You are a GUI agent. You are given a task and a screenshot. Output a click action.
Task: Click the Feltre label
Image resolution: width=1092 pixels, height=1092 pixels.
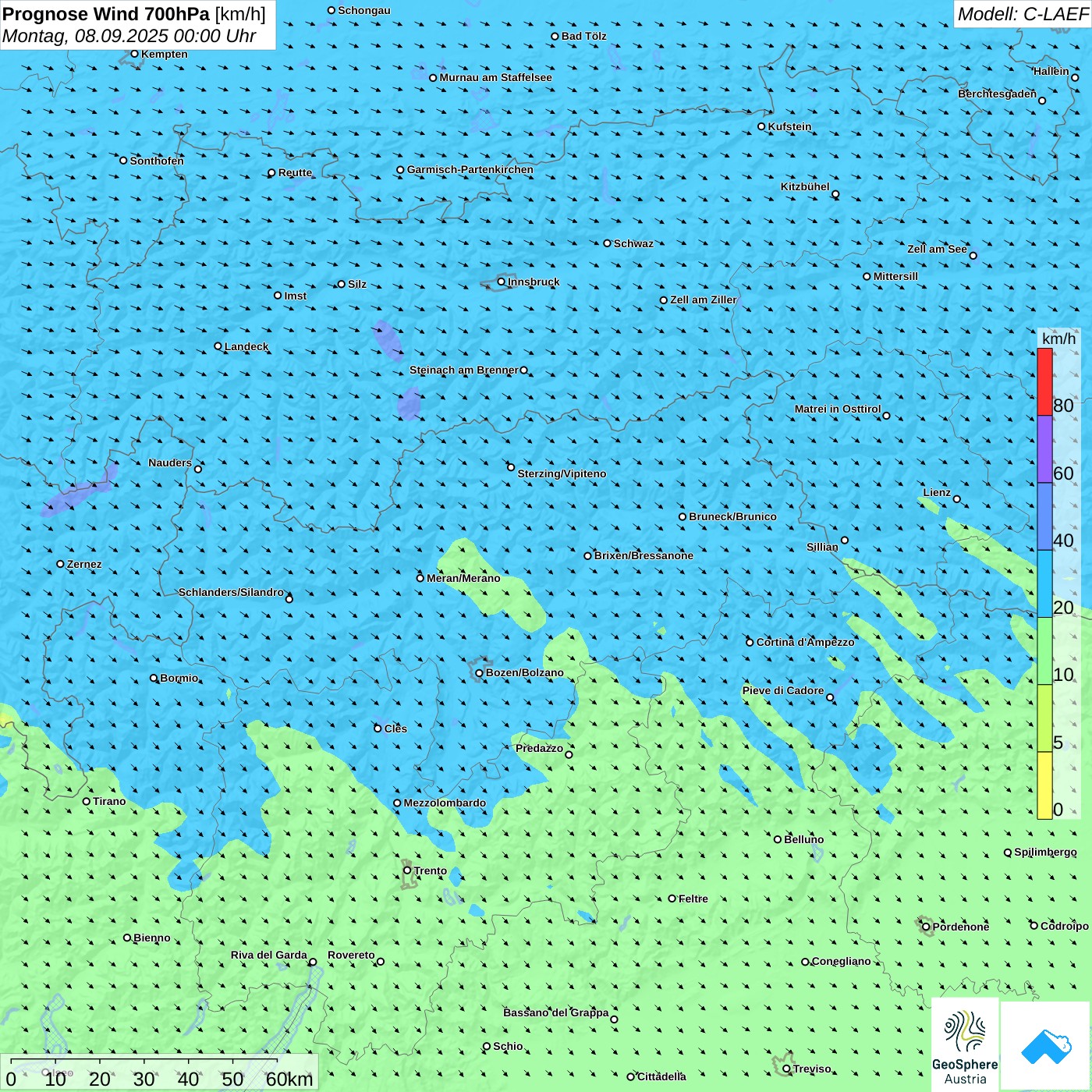(x=693, y=899)
